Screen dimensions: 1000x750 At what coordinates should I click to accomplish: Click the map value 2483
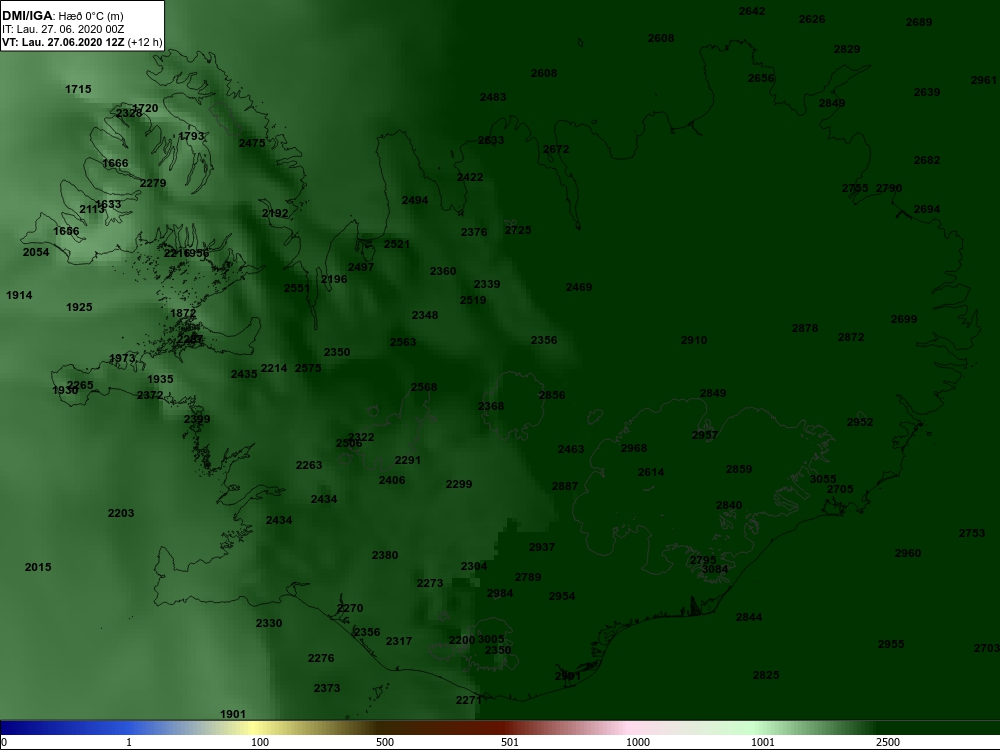coord(493,98)
